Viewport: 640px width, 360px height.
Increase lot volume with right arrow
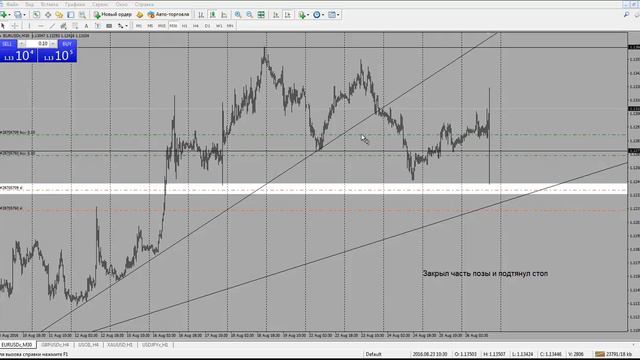click(x=53, y=44)
